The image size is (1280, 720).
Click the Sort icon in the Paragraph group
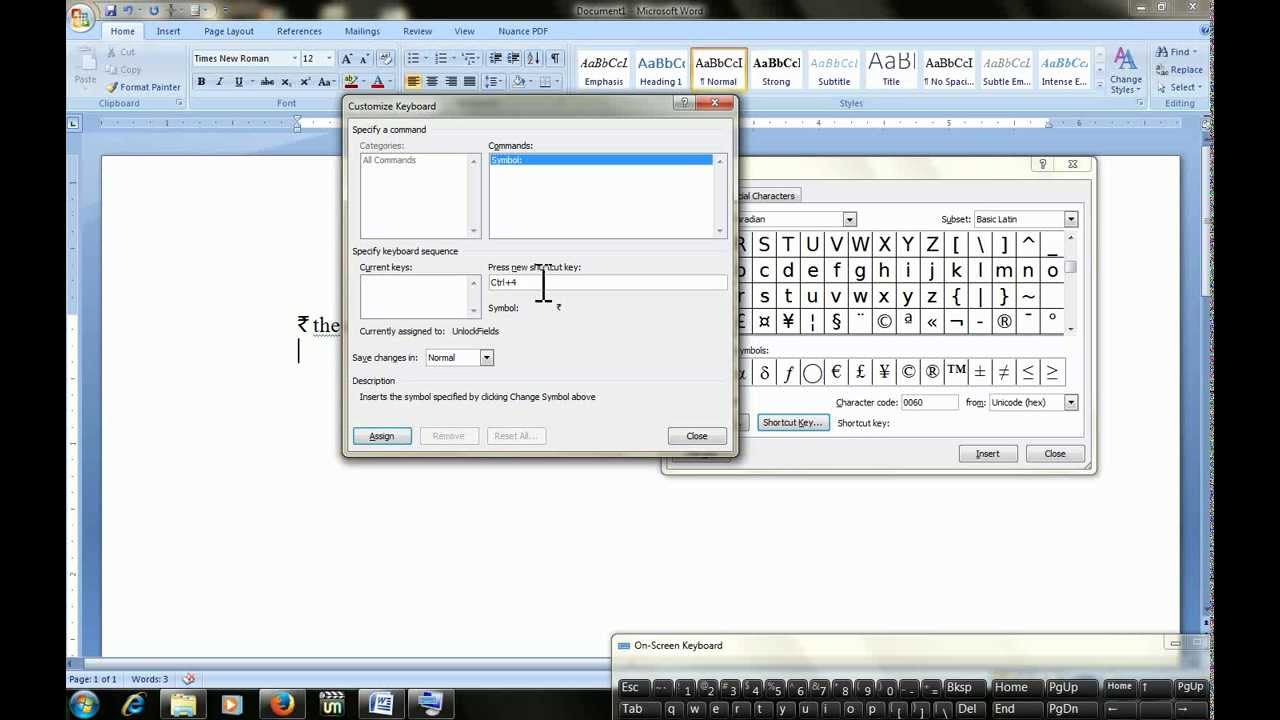[x=534, y=59]
